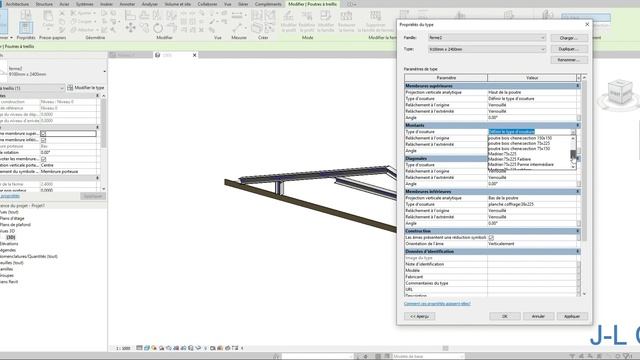Select Élévations in project browser
The width and height of the screenshot is (640, 360).
coord(9,244)
